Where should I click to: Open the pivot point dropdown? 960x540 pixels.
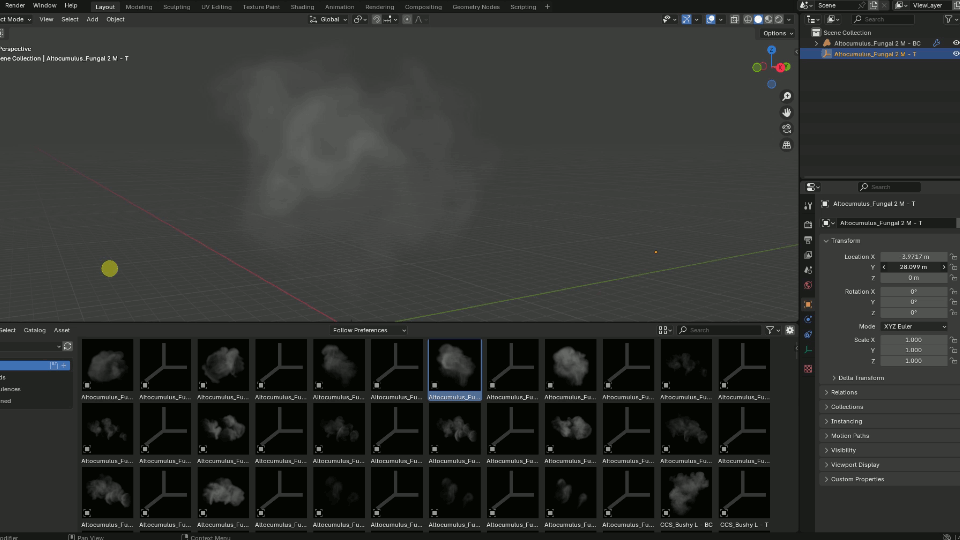pyautogui.click(x=360, y=20)
